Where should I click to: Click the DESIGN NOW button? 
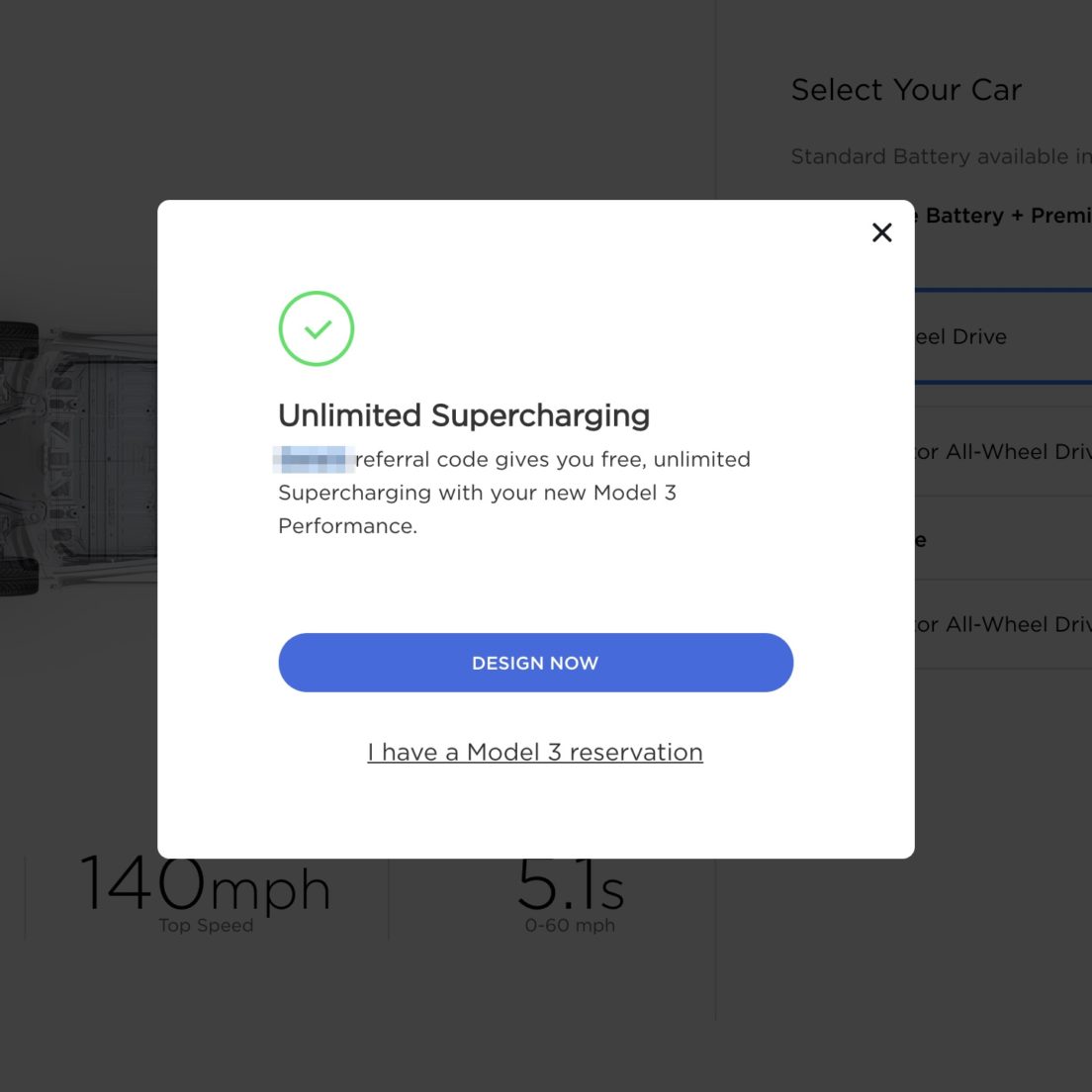point(535,663)
